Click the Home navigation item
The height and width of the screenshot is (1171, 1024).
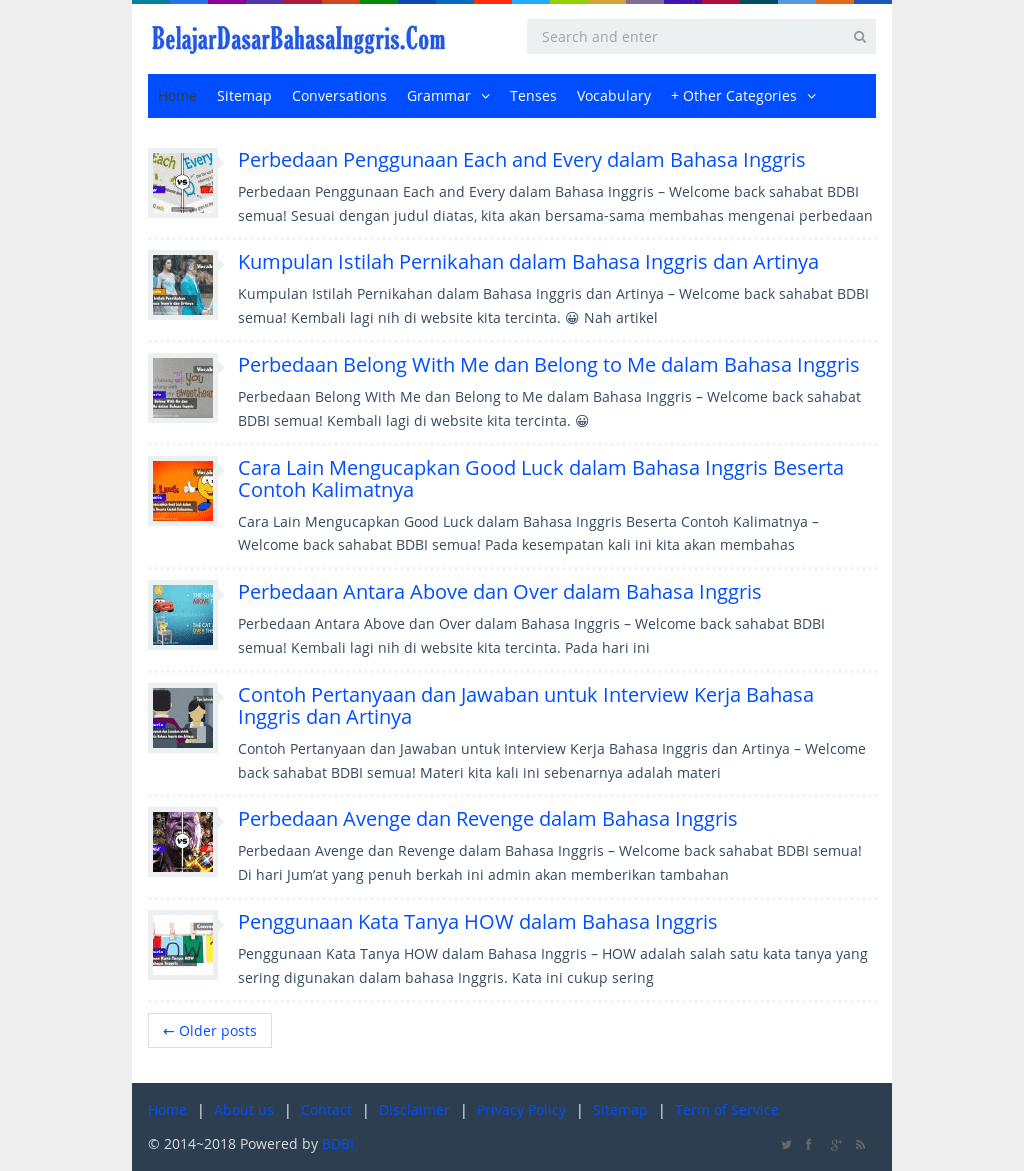(177, 95)
